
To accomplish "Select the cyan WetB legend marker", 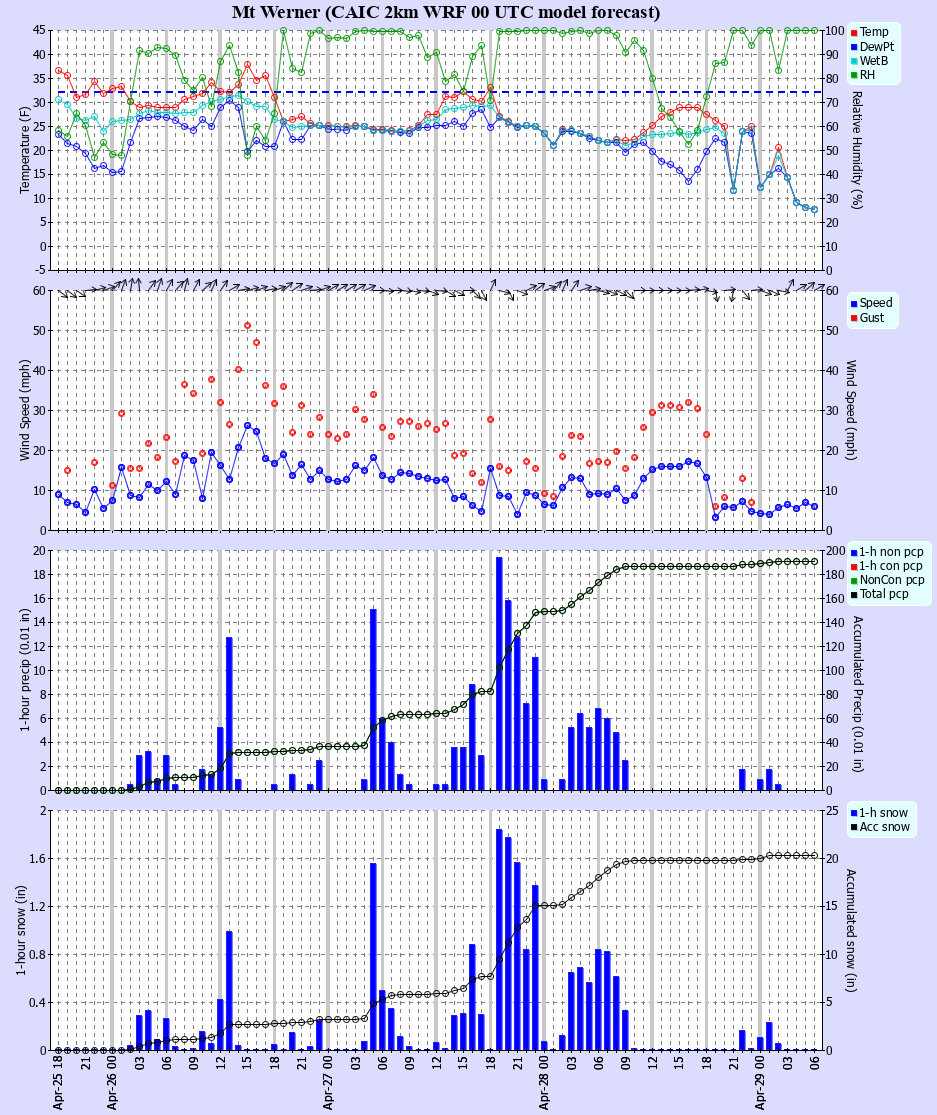I will (x=854, y=60).
